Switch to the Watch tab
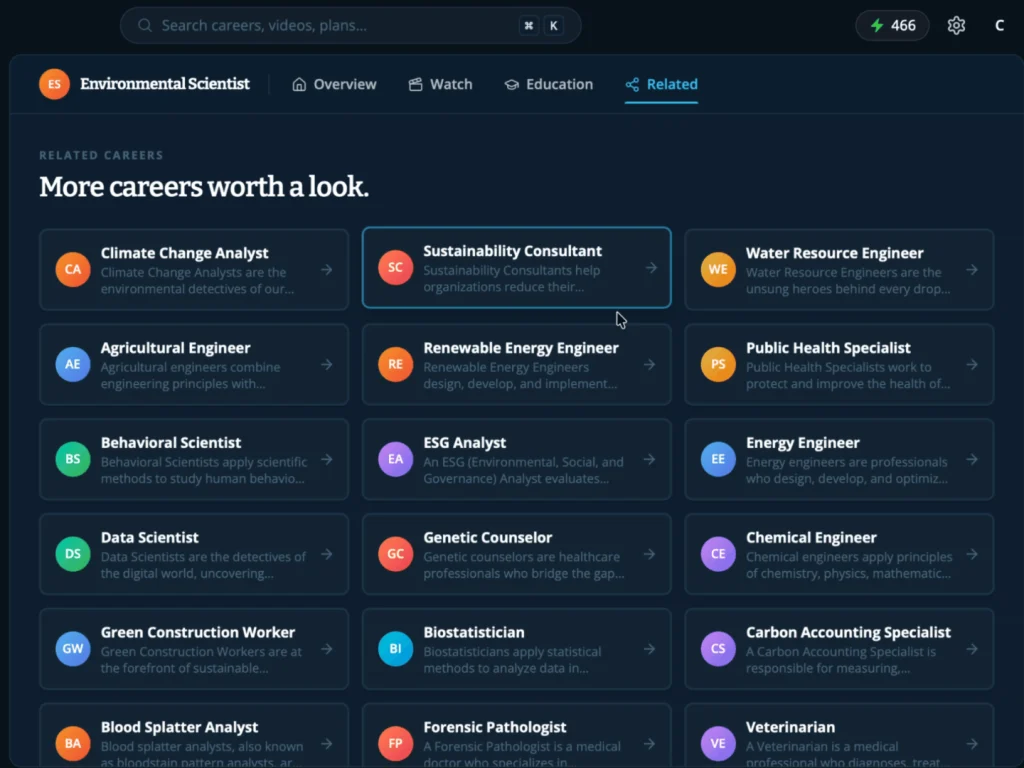 coord(440,84)
